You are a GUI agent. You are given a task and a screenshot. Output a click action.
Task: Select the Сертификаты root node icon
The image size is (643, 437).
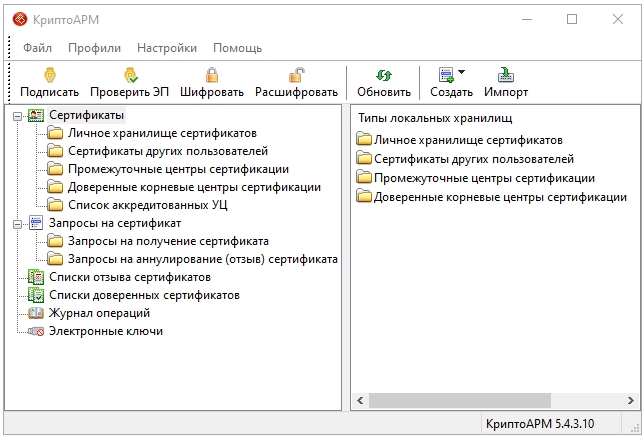36,115
